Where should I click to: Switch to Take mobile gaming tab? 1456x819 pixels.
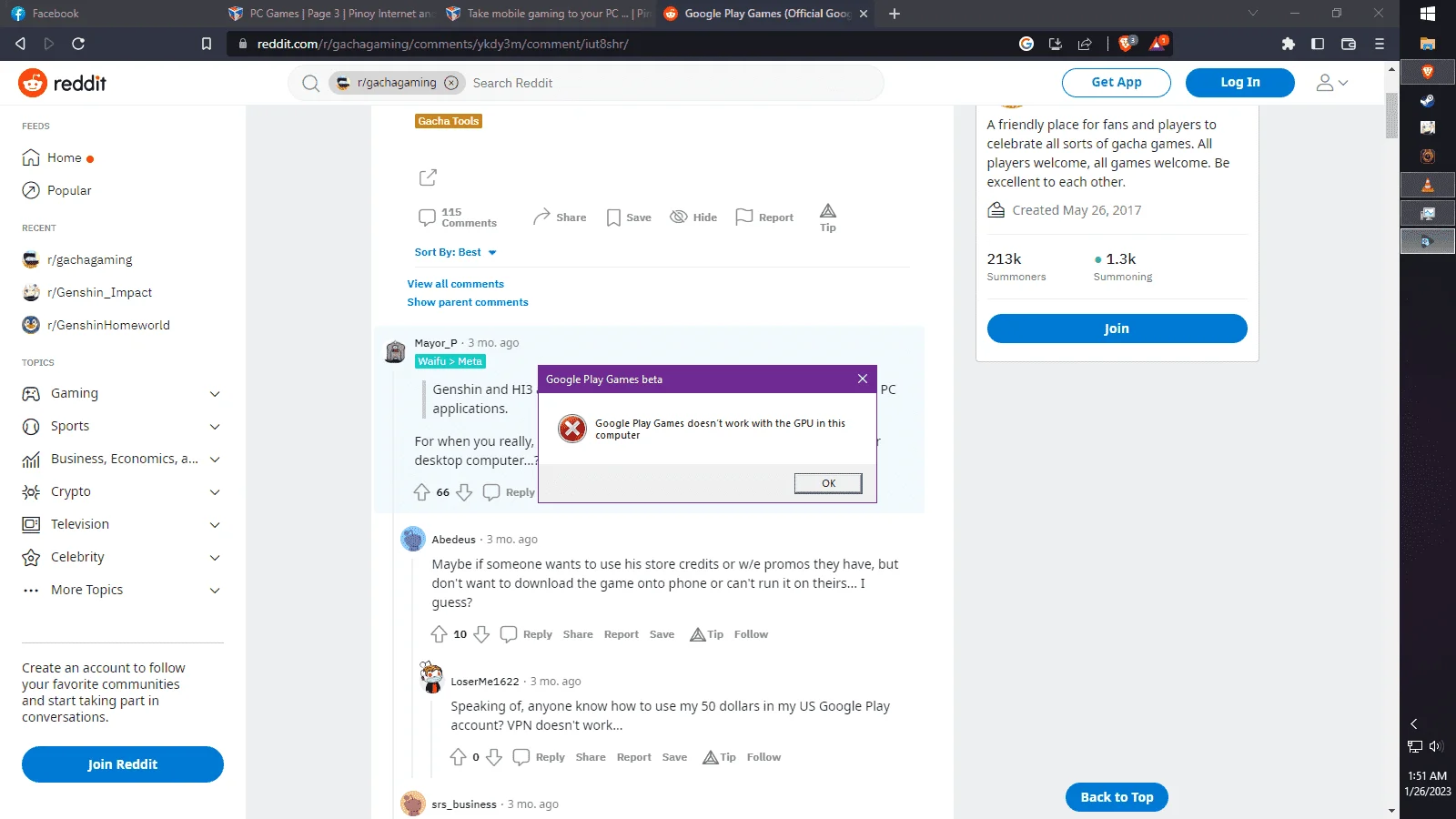548,14
